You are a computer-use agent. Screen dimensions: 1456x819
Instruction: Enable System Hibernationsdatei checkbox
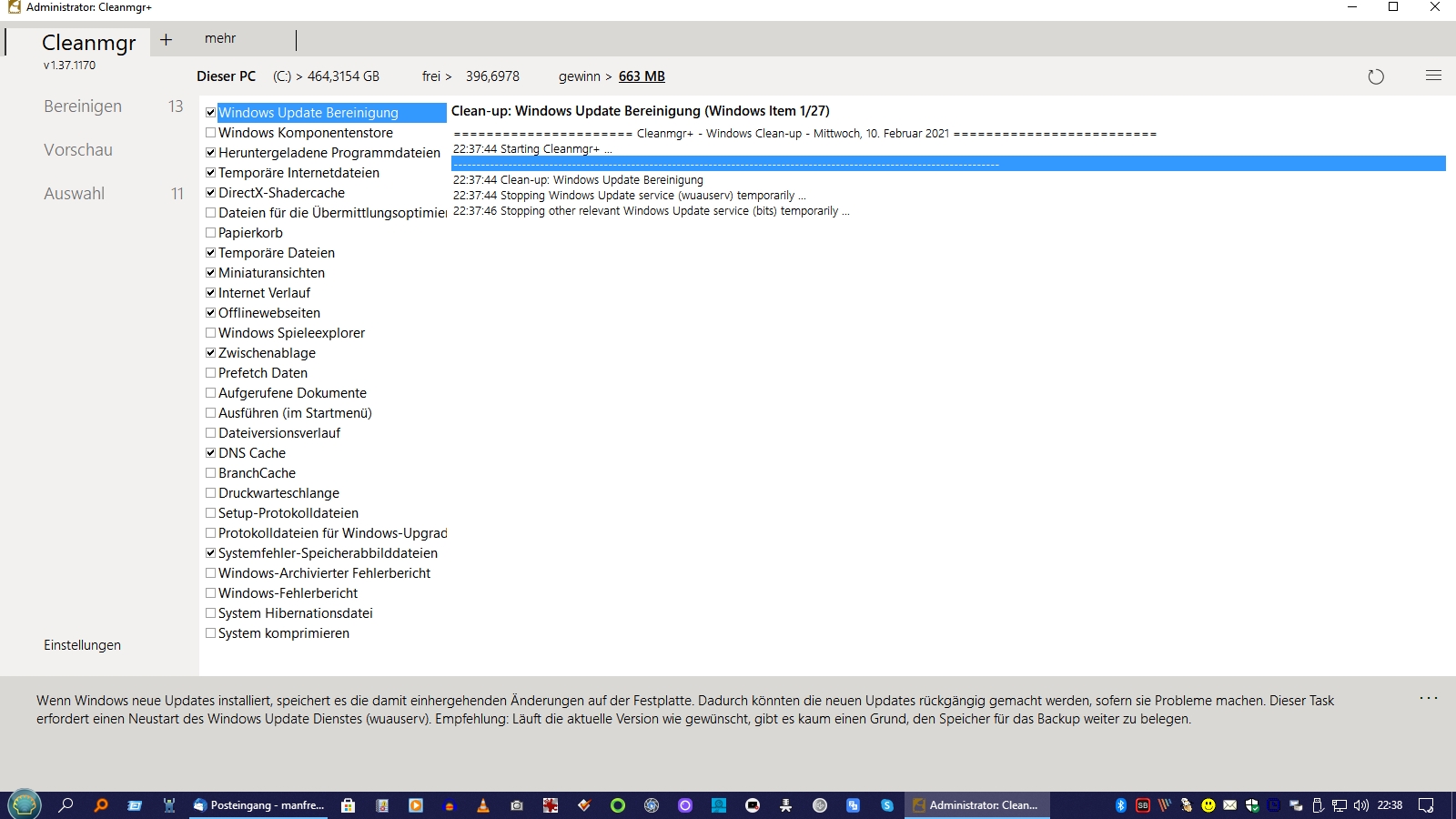210,613
